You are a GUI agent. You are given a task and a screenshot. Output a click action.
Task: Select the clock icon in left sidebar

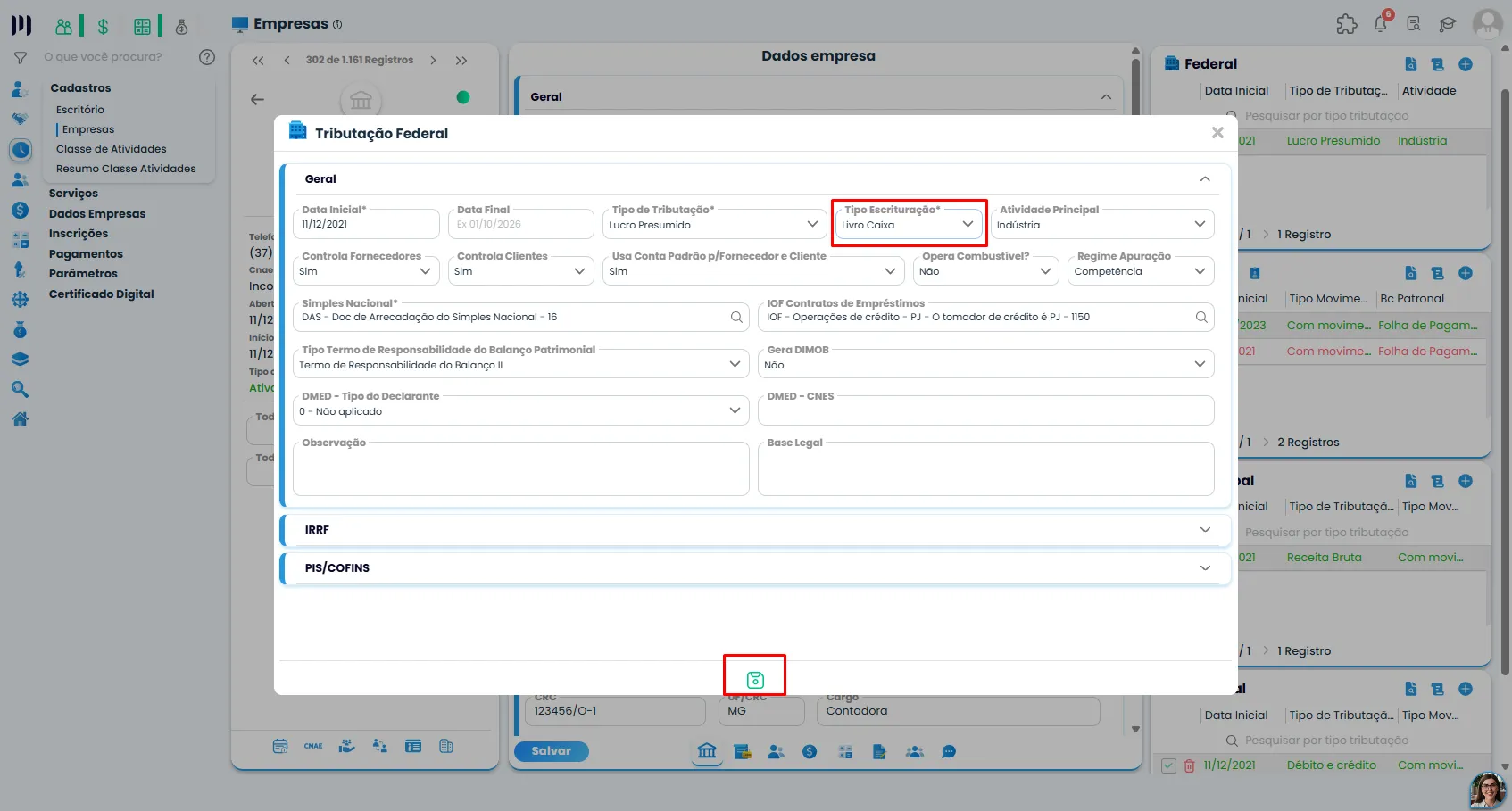[21, 150]
